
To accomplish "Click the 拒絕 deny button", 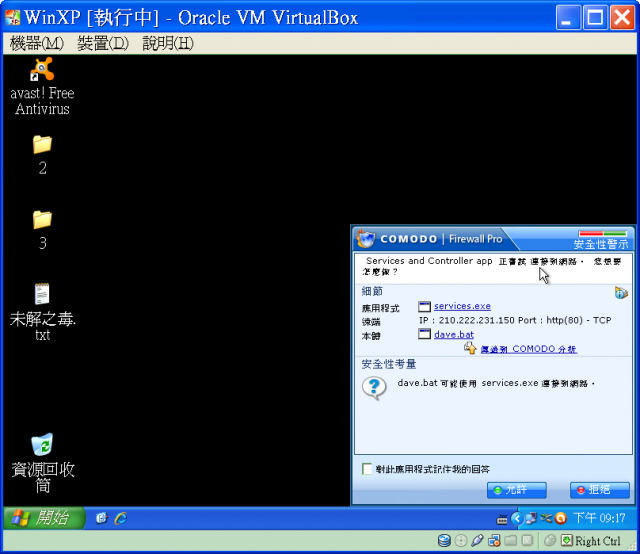I will point(600,490).
